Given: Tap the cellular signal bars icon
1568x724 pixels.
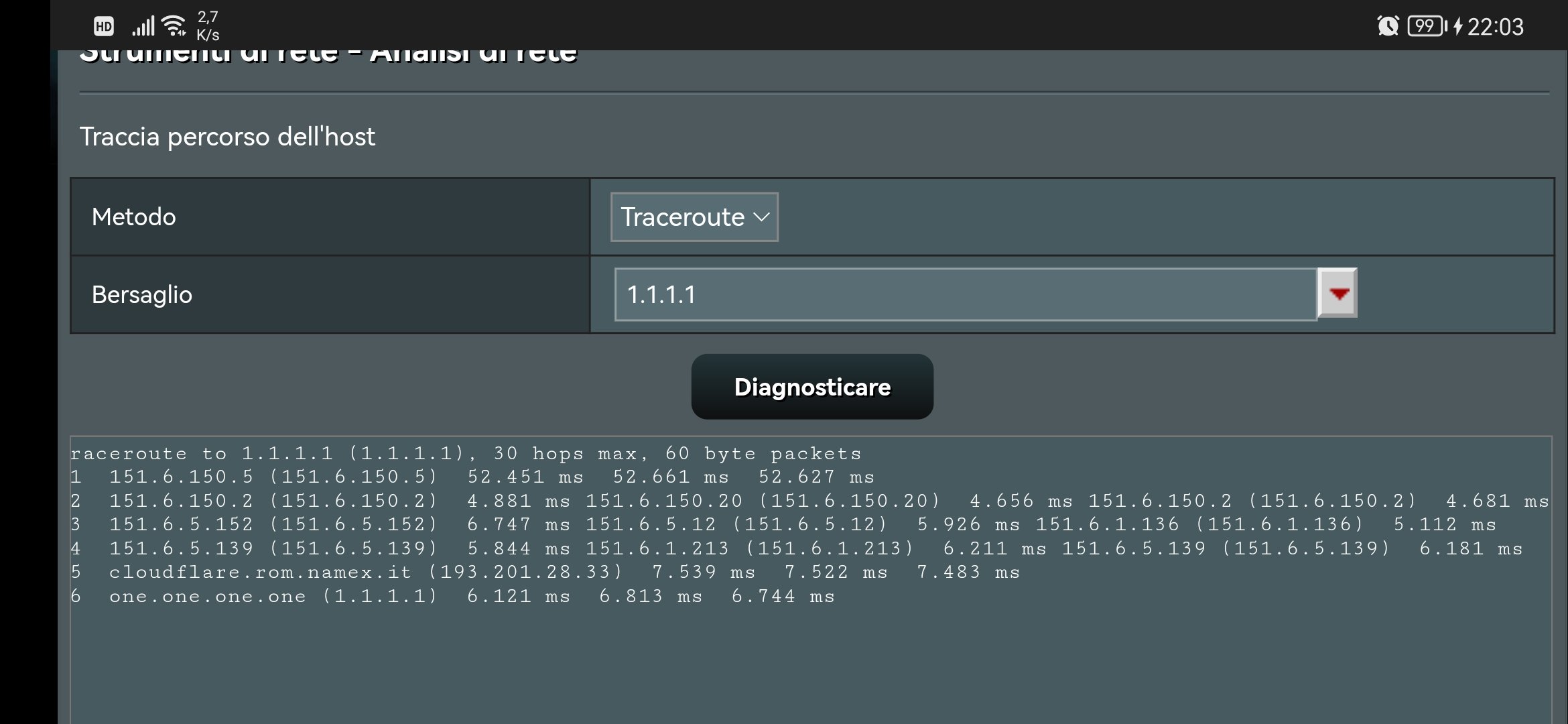Looking at the screenshot, I should 143,26.
